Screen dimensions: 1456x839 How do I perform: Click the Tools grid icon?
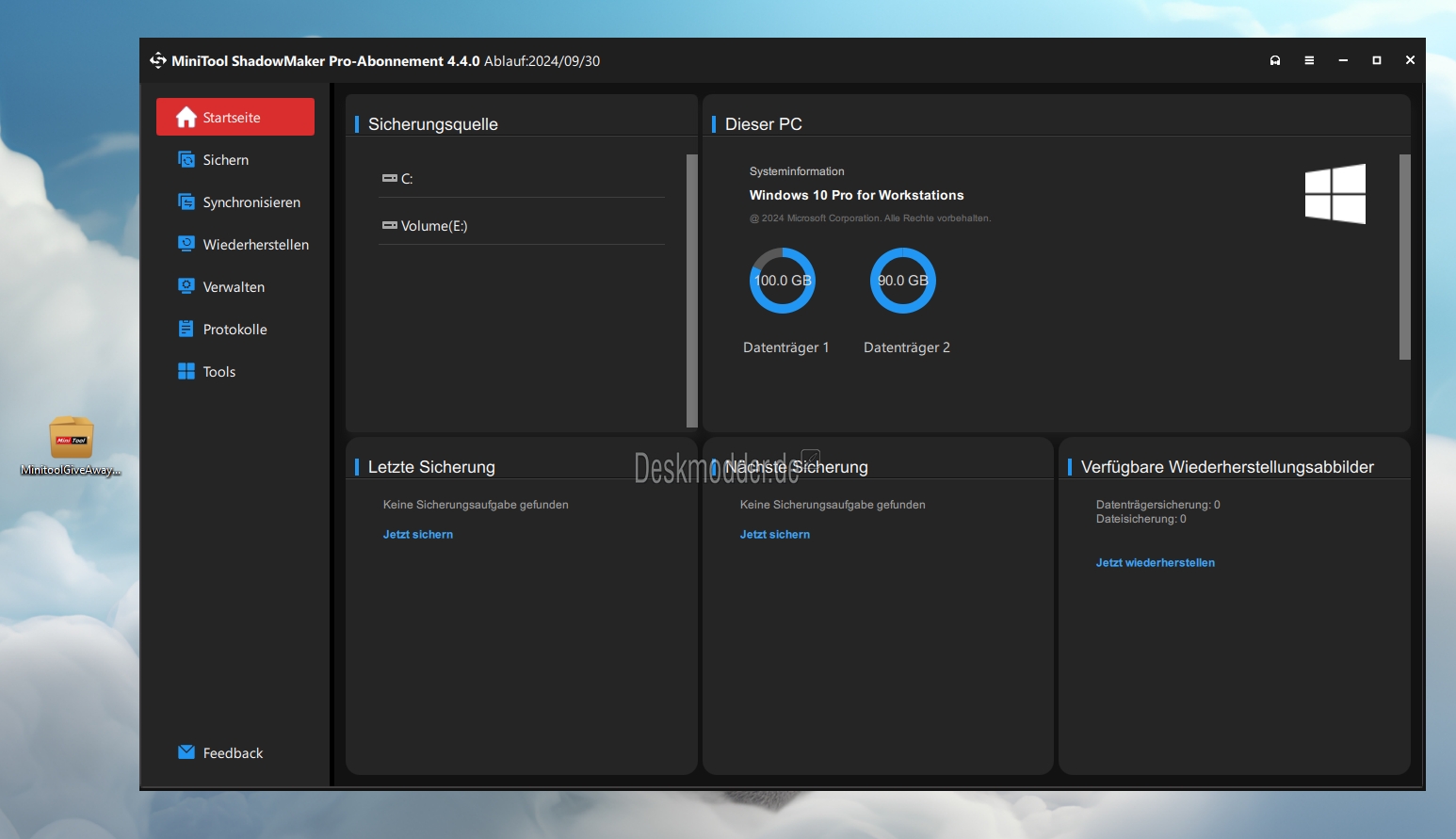(186, 371)
